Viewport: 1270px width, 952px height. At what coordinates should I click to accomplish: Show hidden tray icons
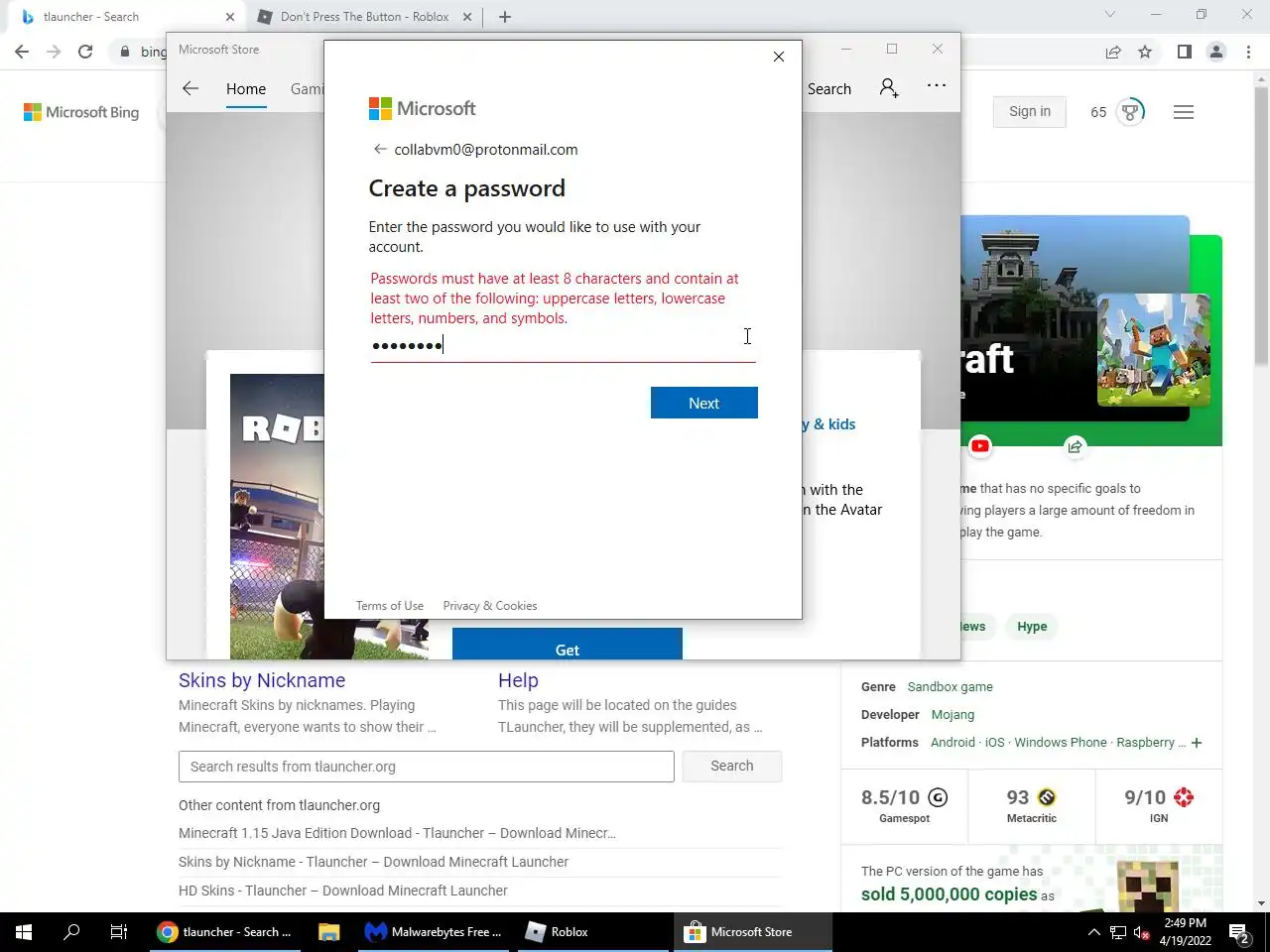point(1093,932)
